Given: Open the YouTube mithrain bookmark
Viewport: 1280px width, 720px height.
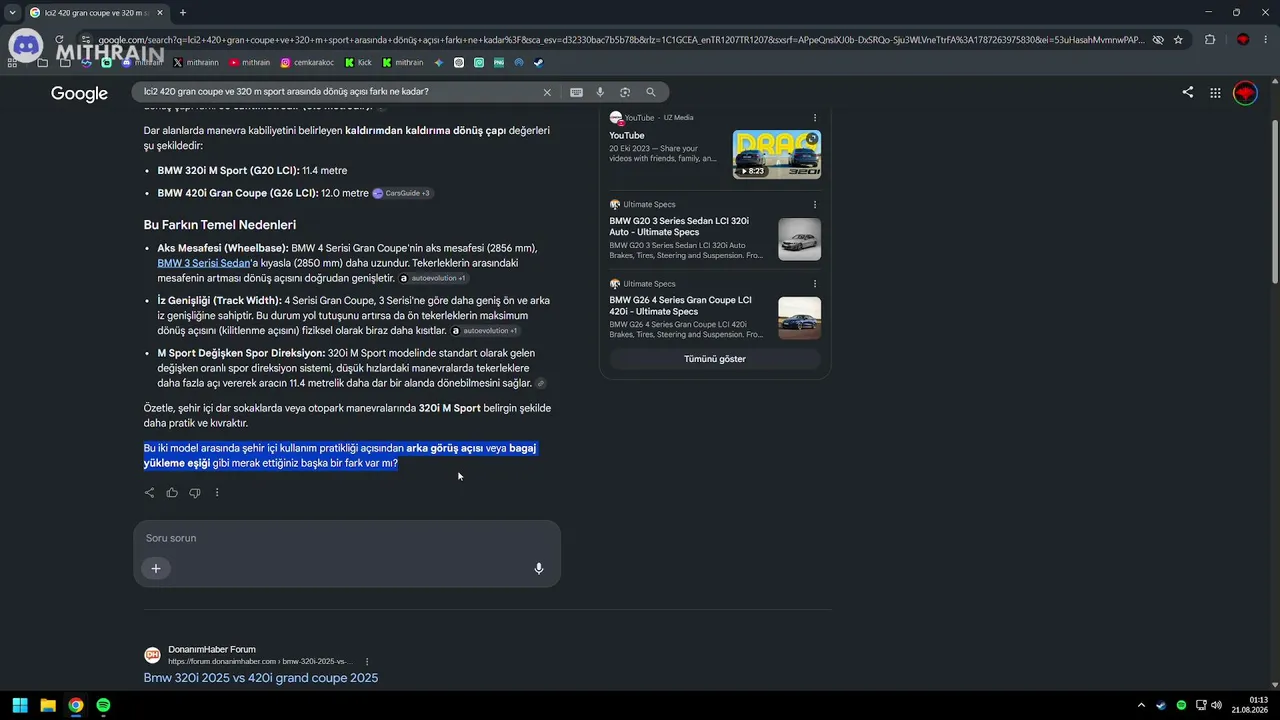Looking at the screenshot, I should 249,62.
